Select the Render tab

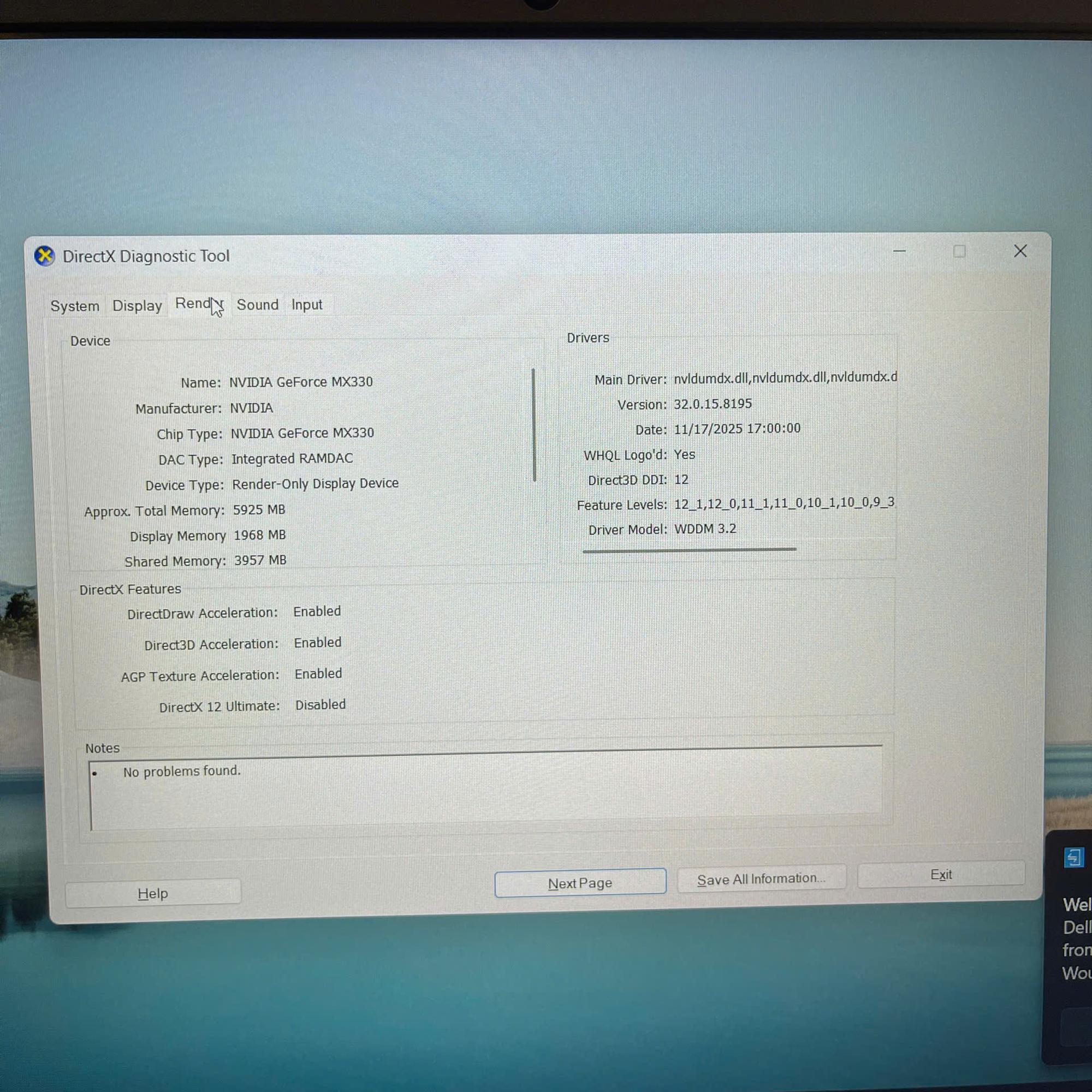click(x=199, y=304)
